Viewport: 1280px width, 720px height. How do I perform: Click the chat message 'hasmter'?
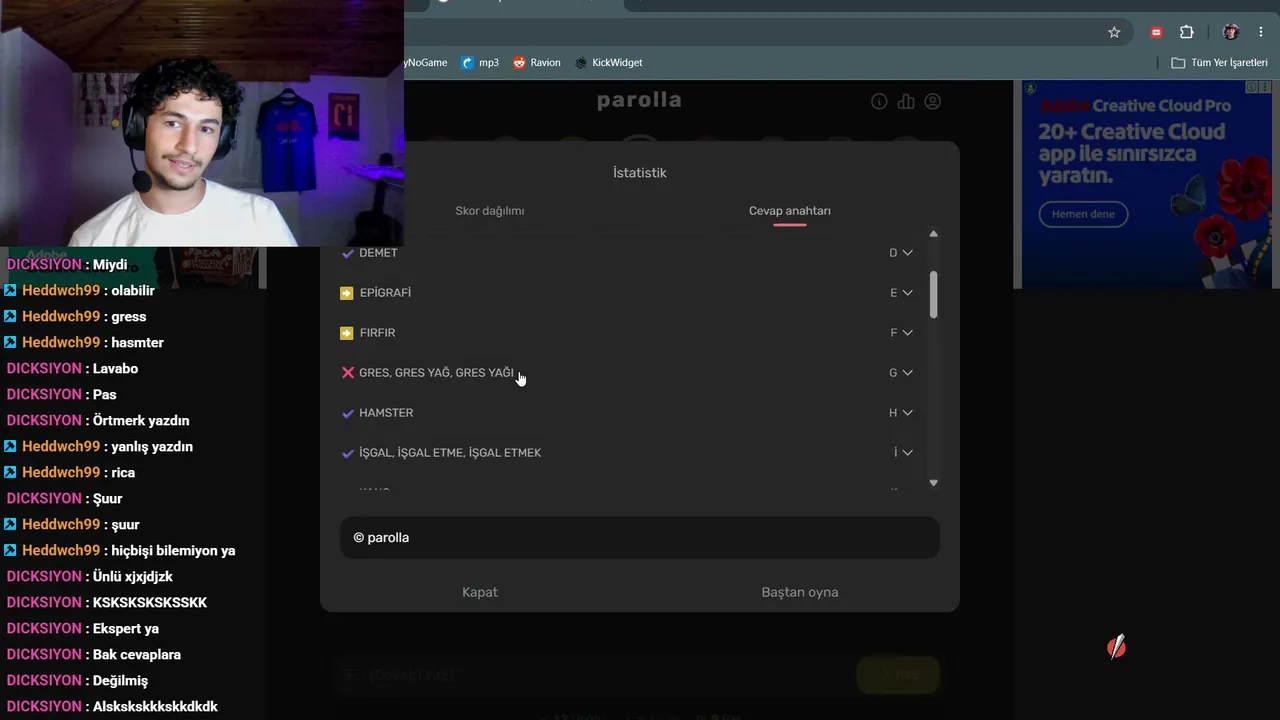tap(137, 343)
